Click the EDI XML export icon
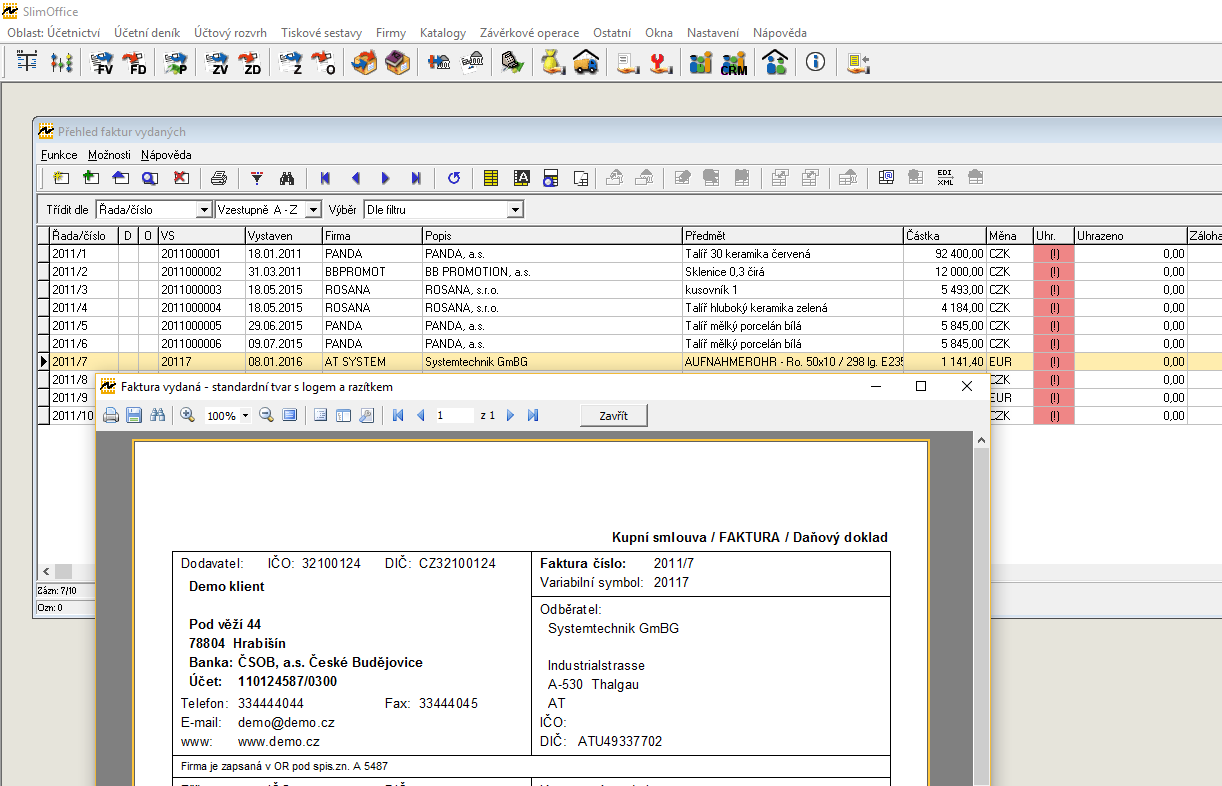The image size is (1222, 786). 945,178
